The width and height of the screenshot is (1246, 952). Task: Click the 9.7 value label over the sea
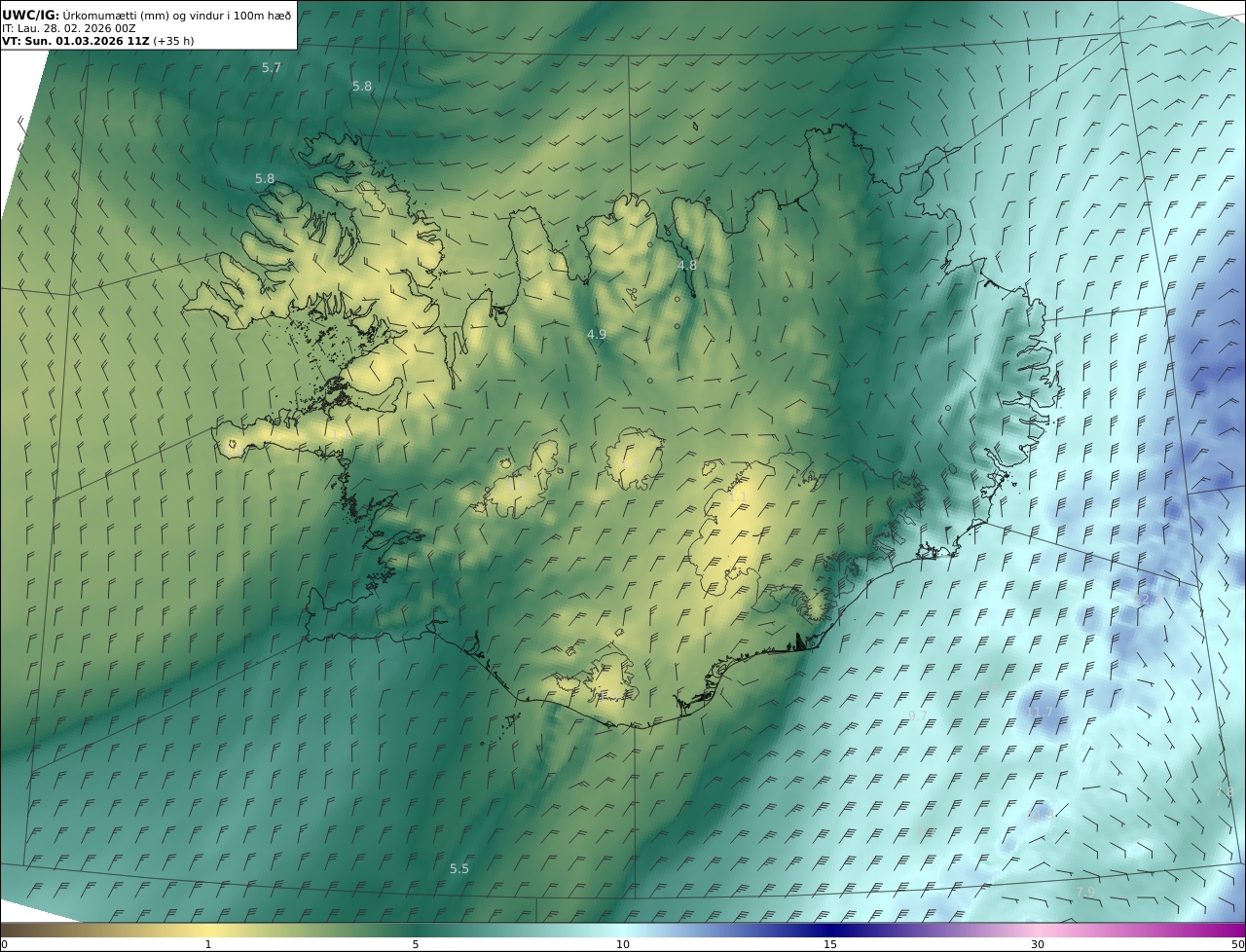point(918,715)
